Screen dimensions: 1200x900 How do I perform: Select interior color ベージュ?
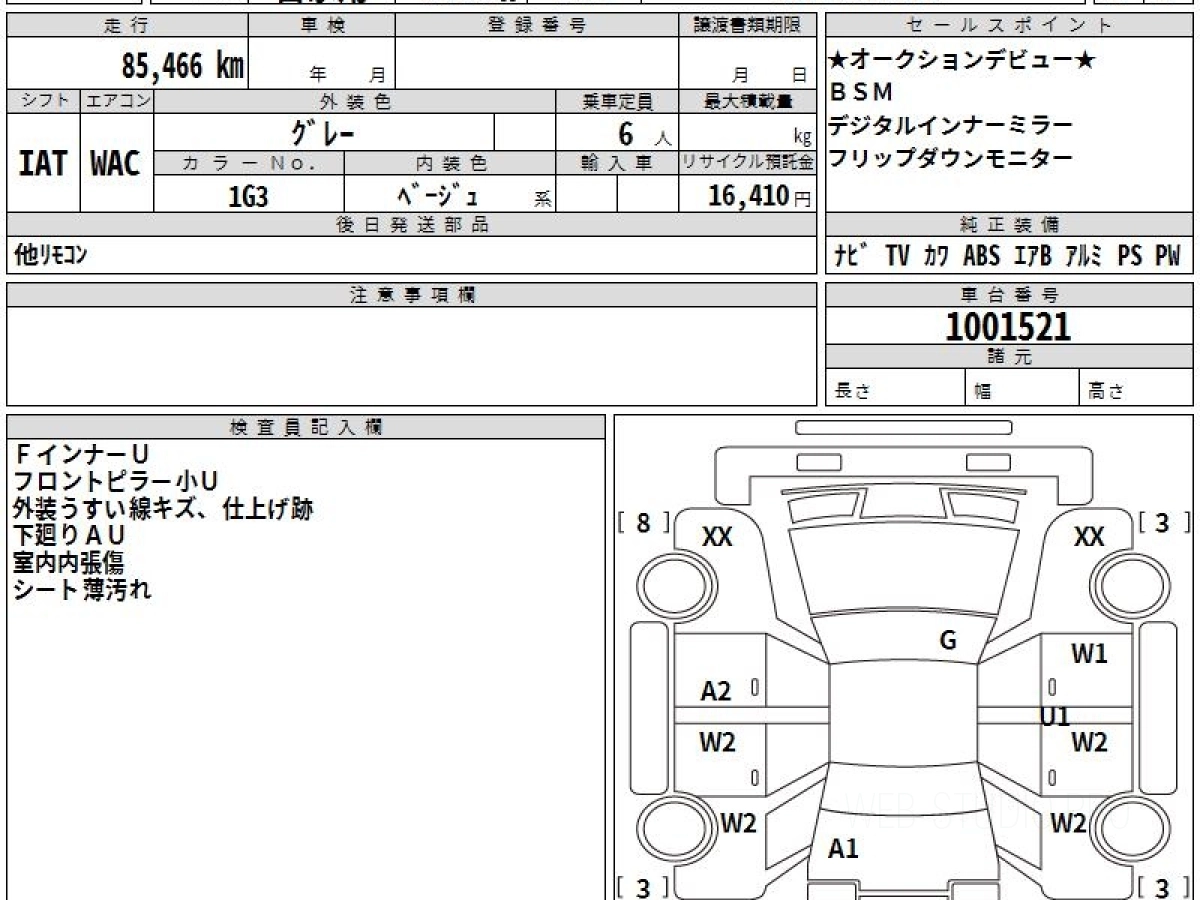coord(438,197)
